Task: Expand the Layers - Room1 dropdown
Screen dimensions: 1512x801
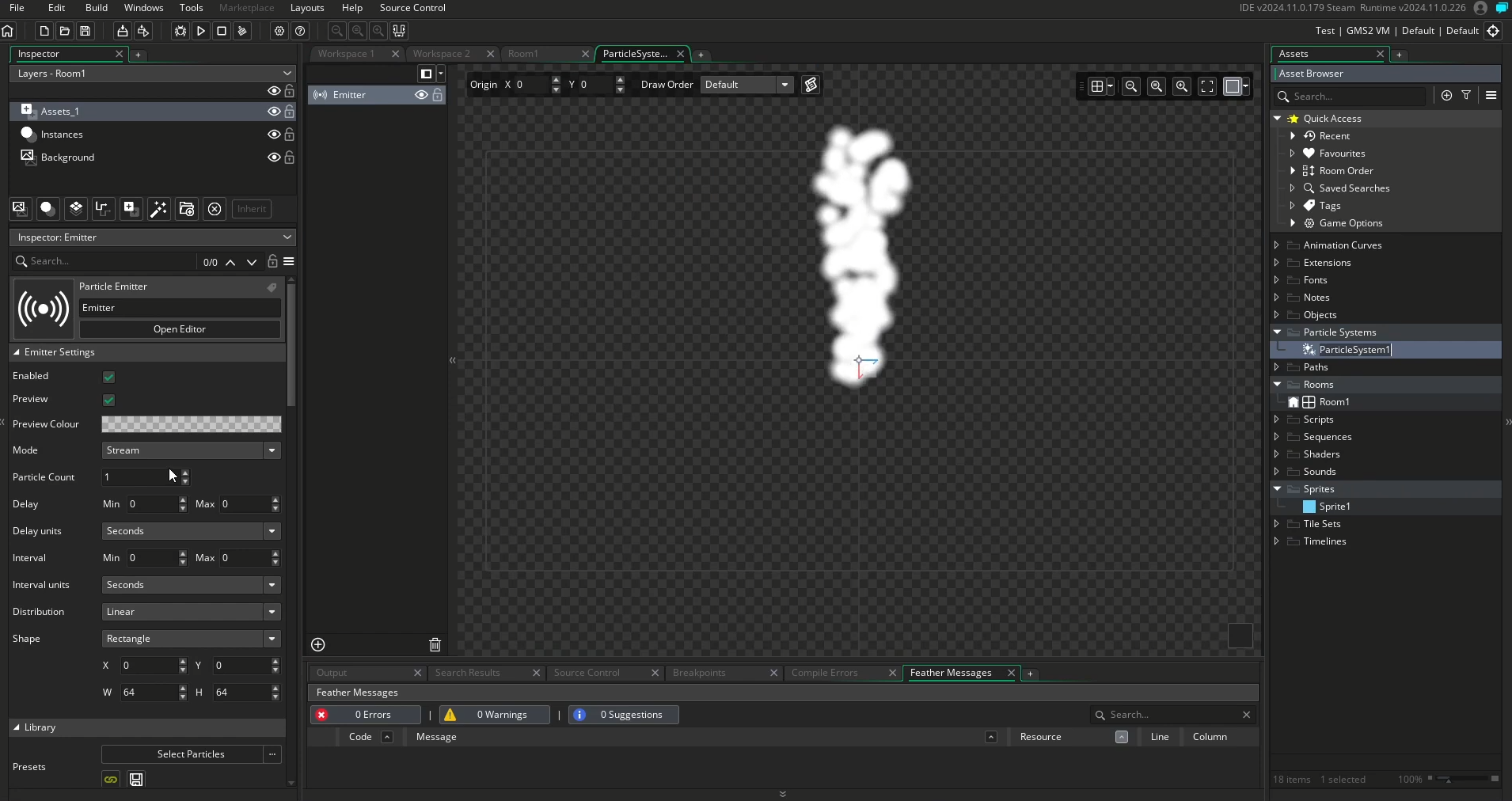Action: [x=152, y=74]
